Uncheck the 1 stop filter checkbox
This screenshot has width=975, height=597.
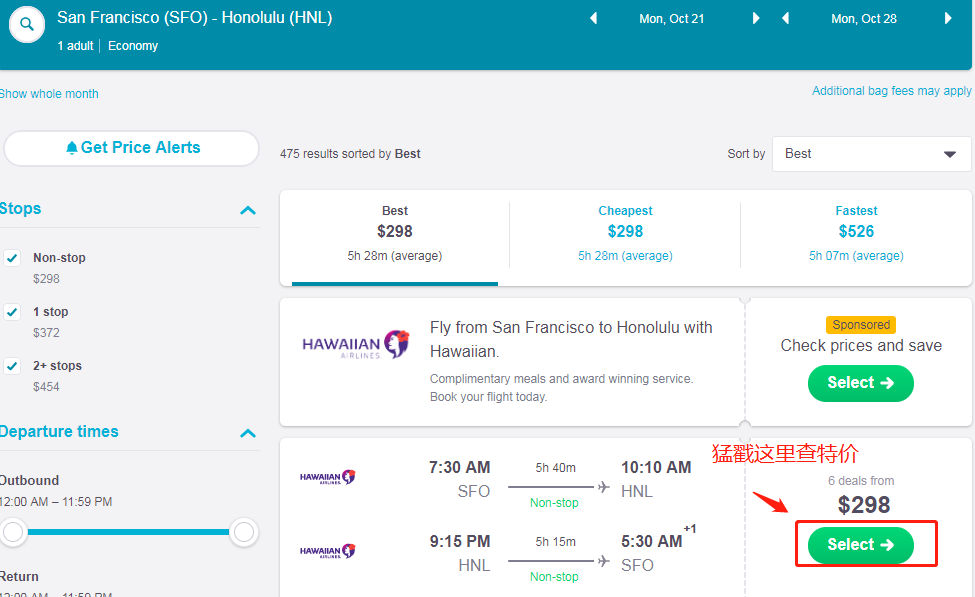coord(12,312)
